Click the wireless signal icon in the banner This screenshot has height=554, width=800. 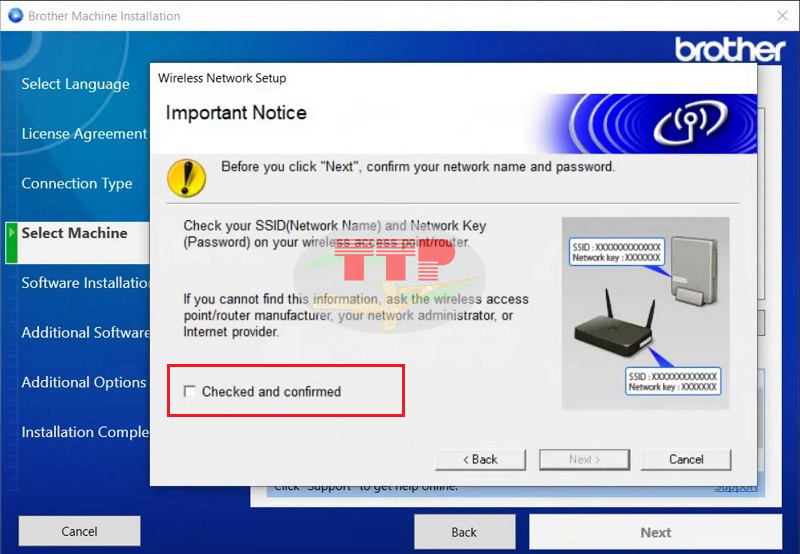pyautogui.click(x=690, y=124)
